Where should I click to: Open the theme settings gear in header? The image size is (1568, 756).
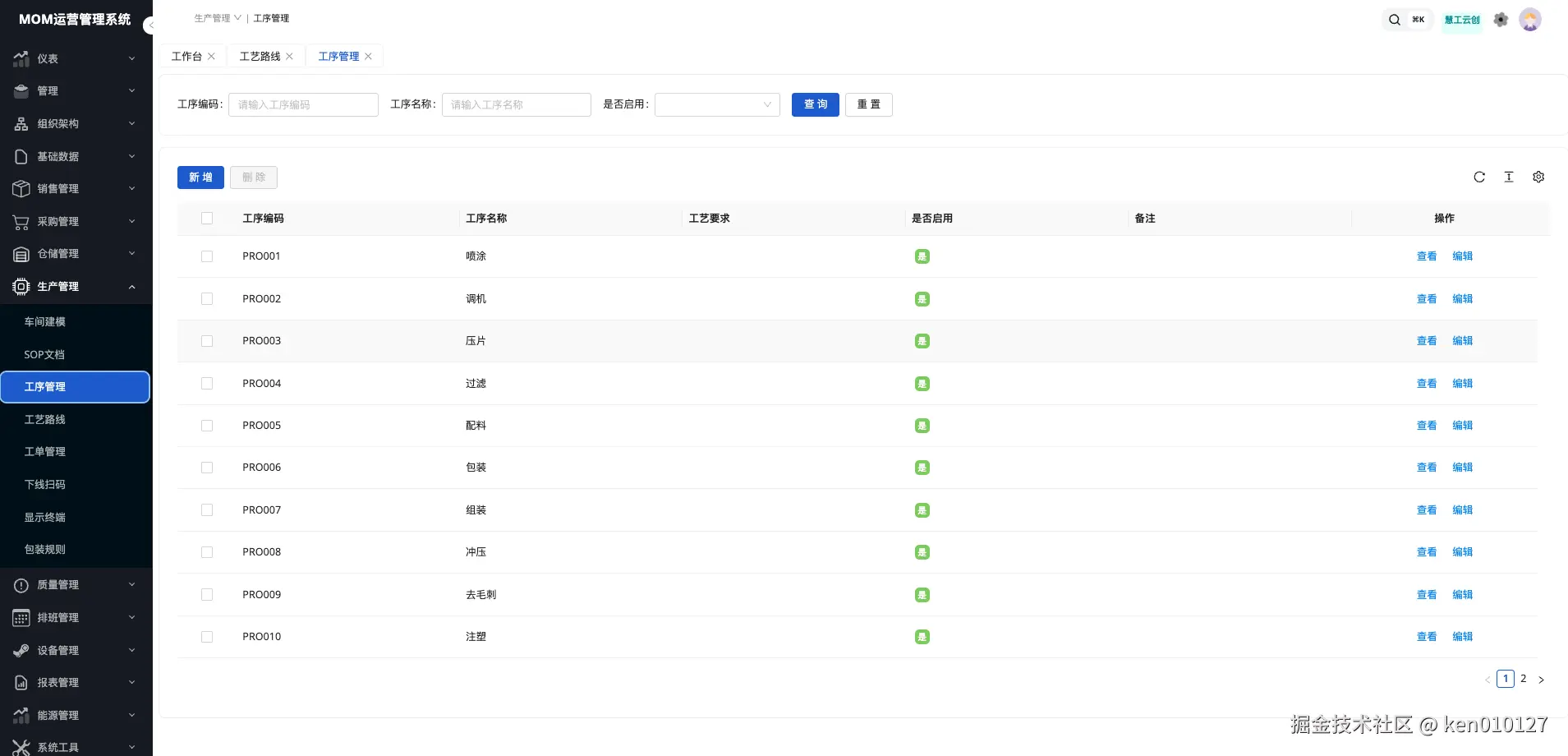[x=1501, y=20]
